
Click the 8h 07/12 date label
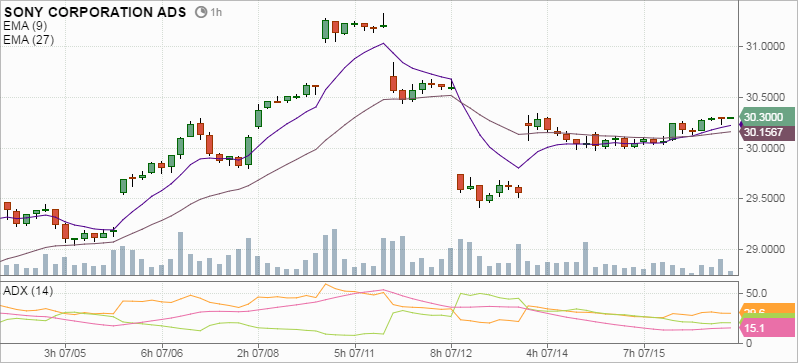[x=451, y=352]
